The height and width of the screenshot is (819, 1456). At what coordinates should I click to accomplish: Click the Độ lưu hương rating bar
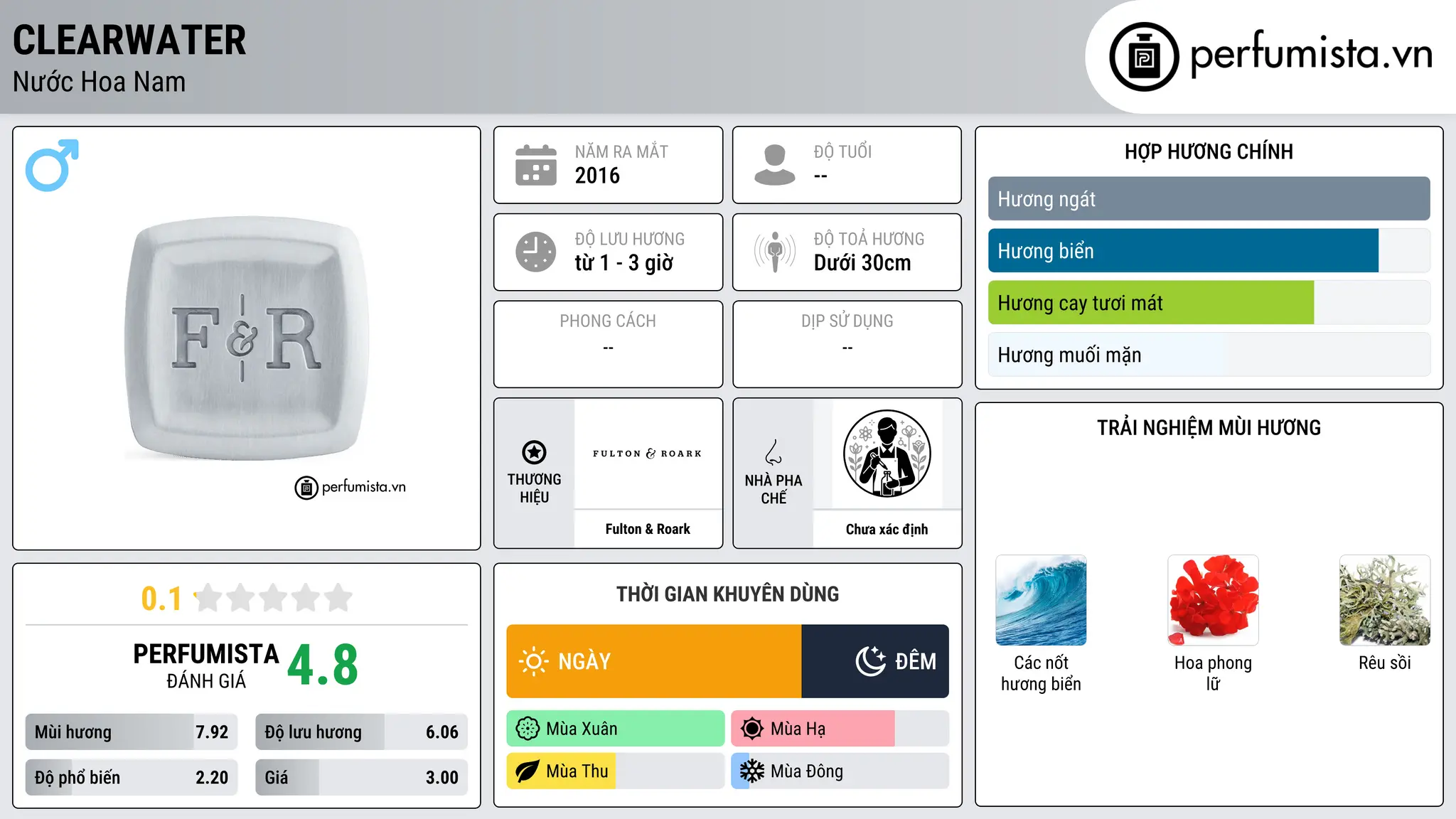(x=361, y=732)
